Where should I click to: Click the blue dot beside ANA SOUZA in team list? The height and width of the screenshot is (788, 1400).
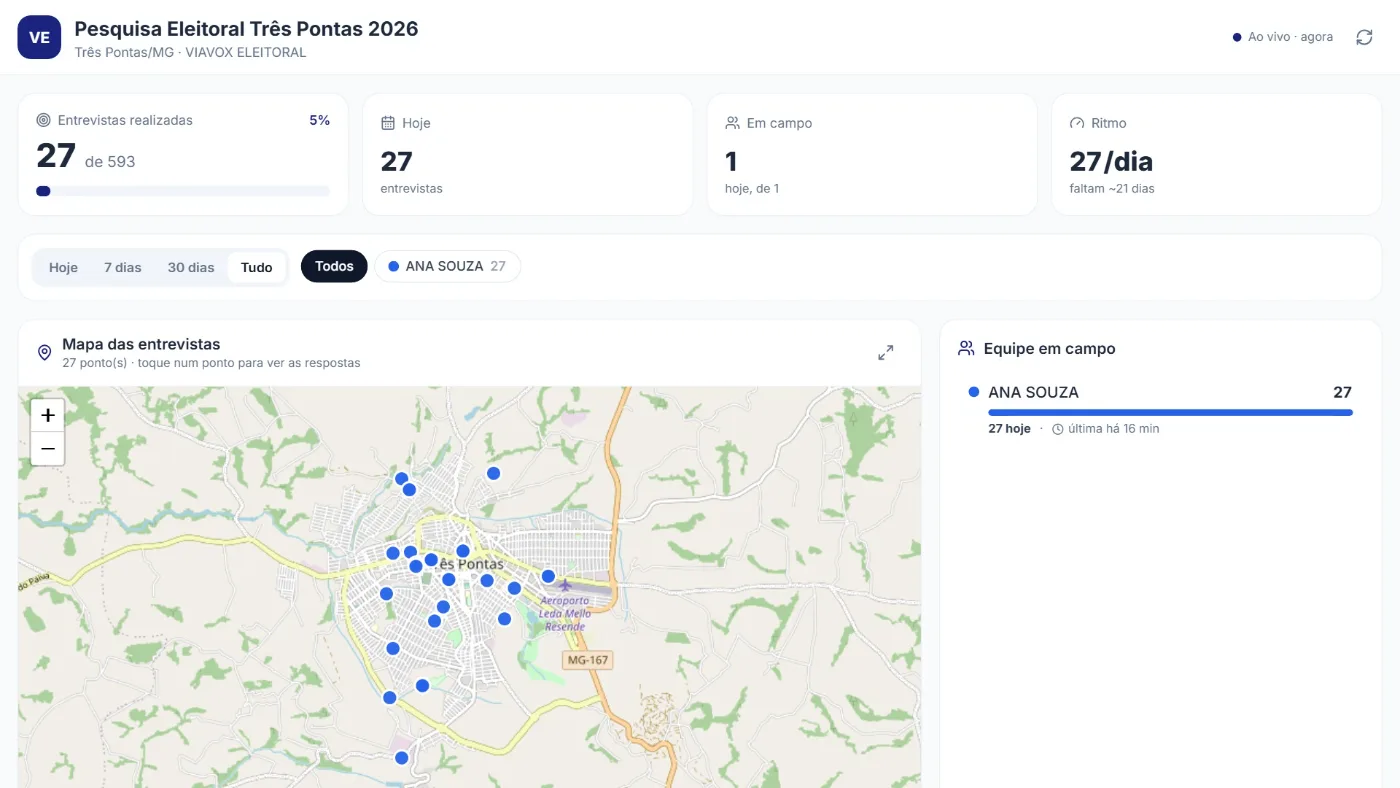click(974, 392)
